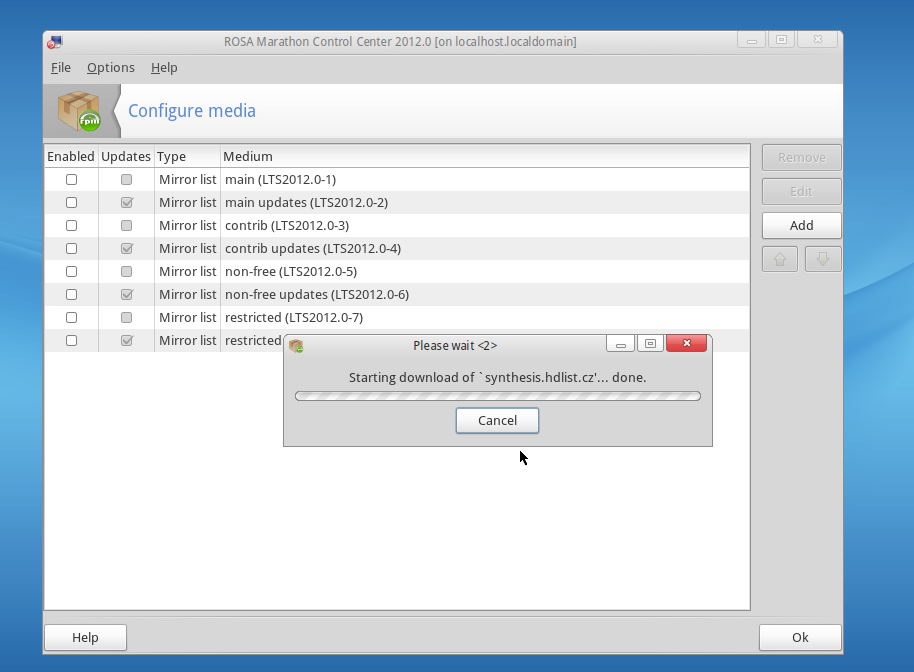Close the Please wait dialog with red X
The height and width of the screenshot is (672, 914).
click(x=686, y=343)
